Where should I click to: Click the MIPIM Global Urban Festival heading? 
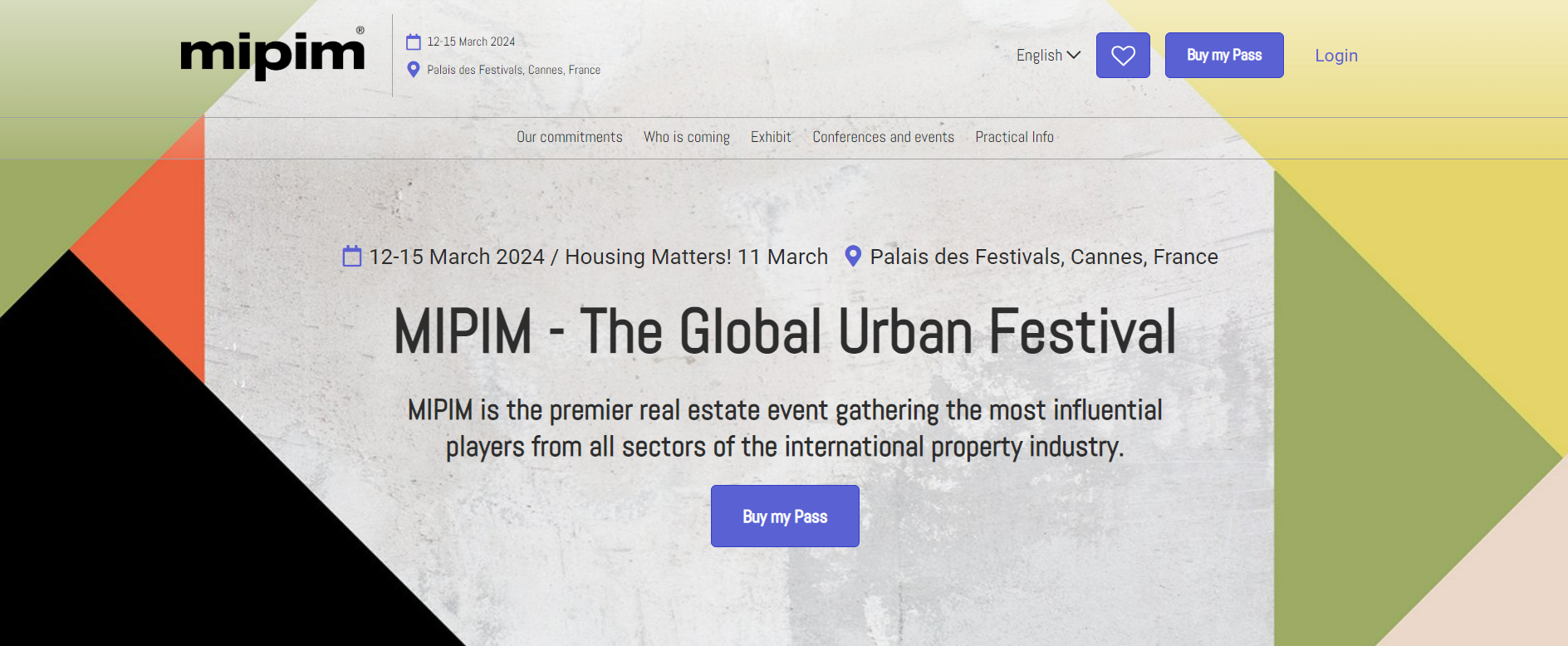(x=785, y=331)
